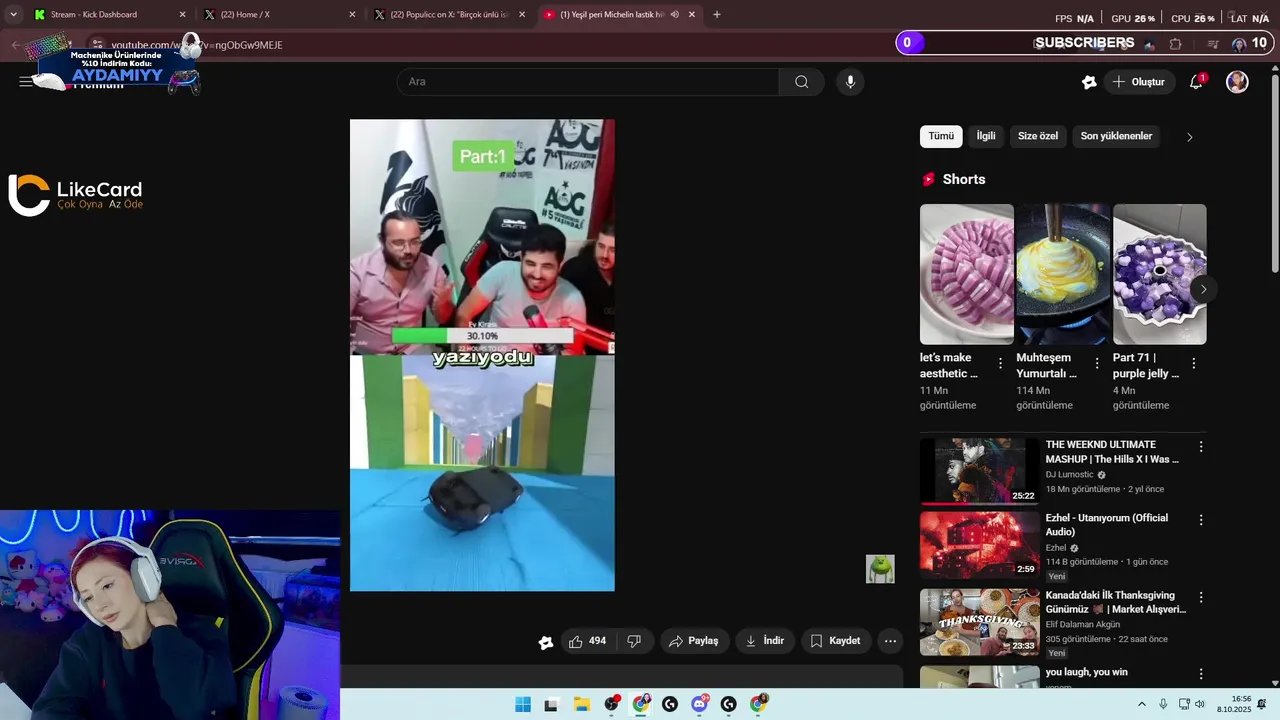Open the YouTube account avatar menu

coord(1237,82)
